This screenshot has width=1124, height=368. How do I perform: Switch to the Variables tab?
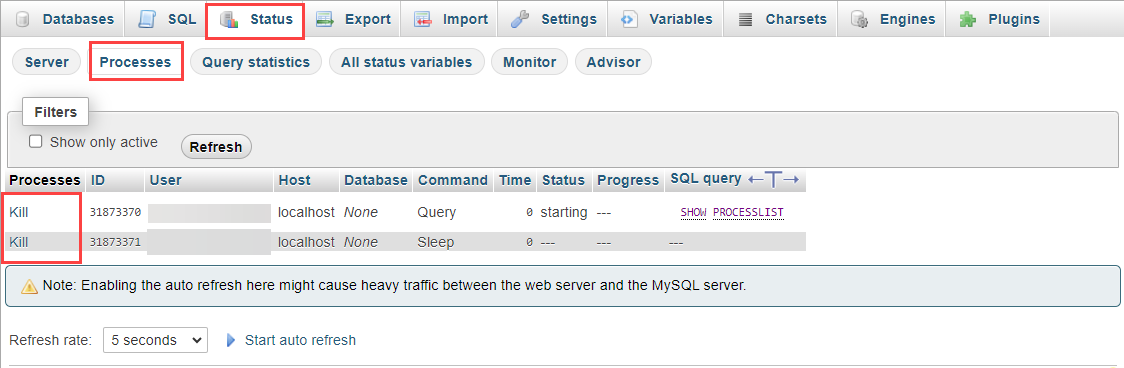667,19
